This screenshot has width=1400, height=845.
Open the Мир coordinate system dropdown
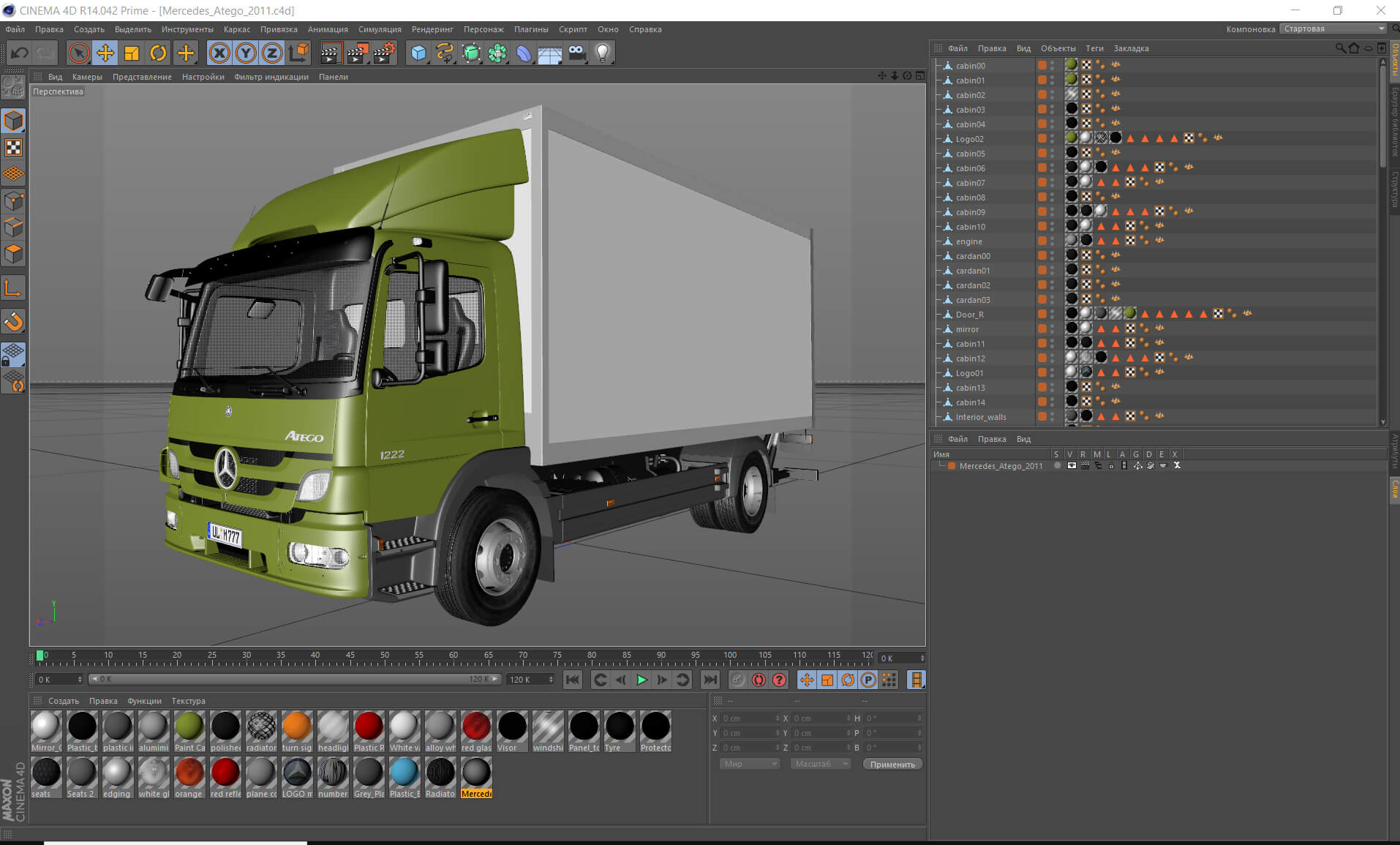(x=750, y=764)
